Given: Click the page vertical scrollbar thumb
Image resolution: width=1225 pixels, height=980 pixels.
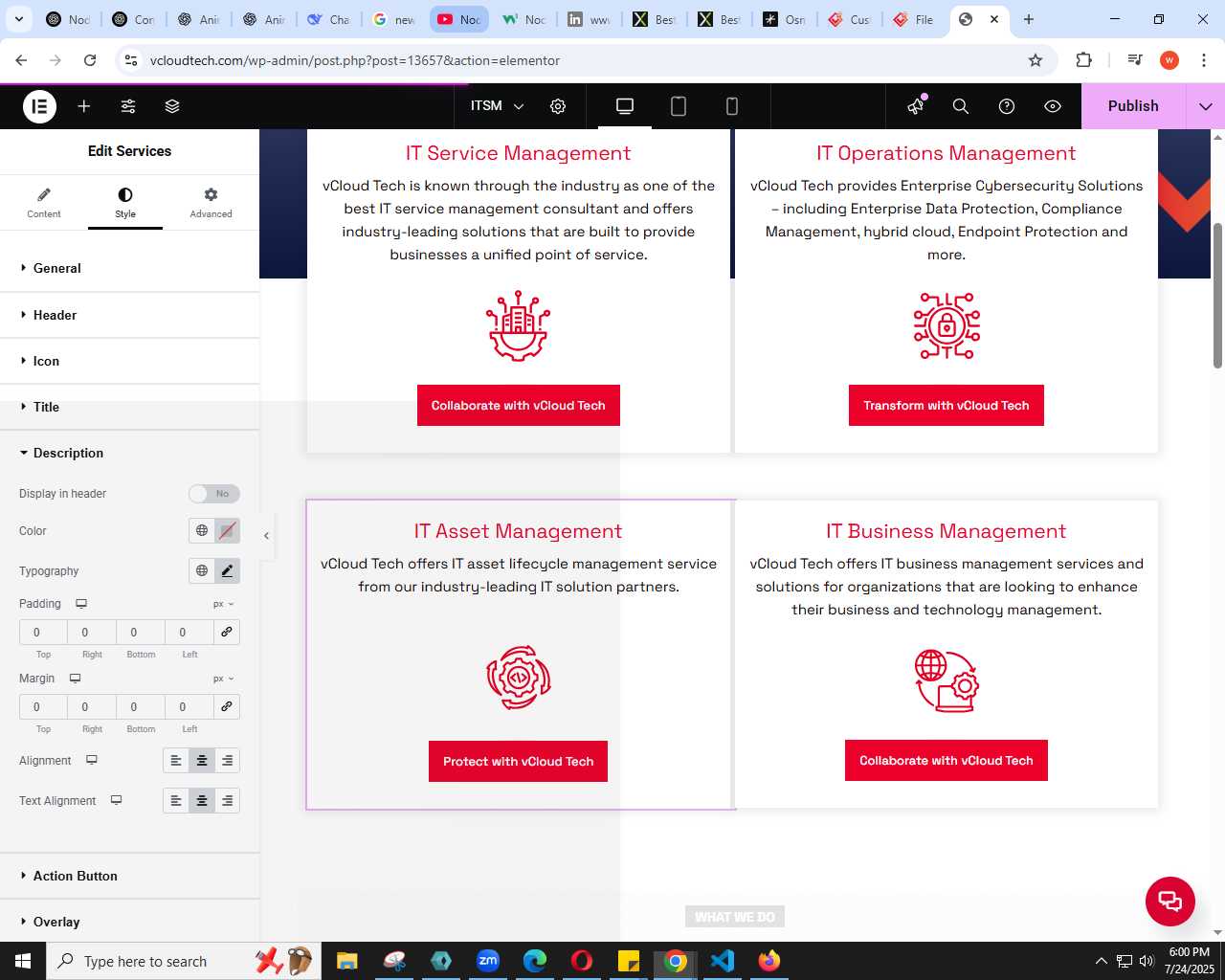Looking at the screenshot, I should tap(1217, 296).
